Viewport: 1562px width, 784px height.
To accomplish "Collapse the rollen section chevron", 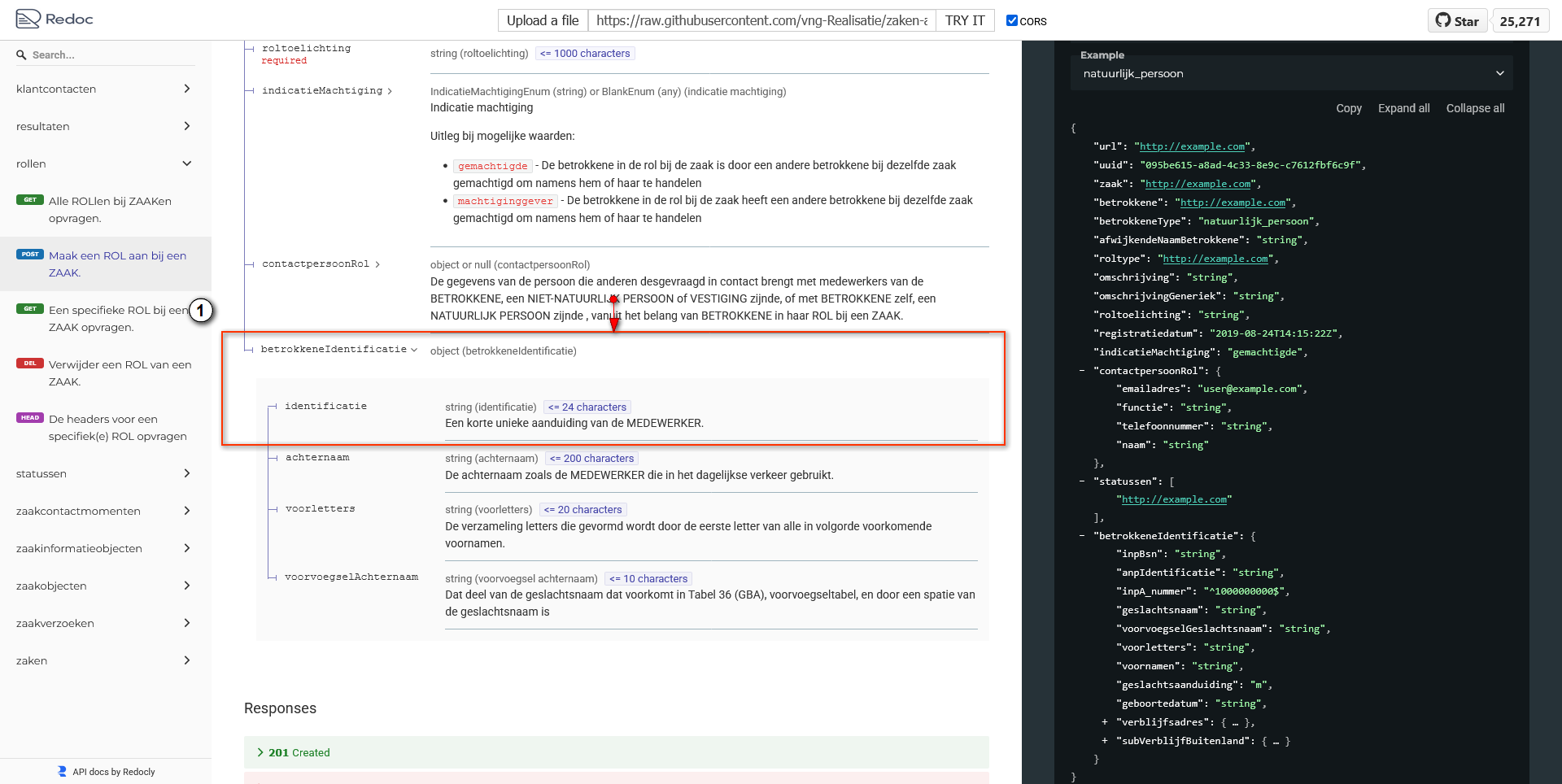I will (x=187, y=163).
